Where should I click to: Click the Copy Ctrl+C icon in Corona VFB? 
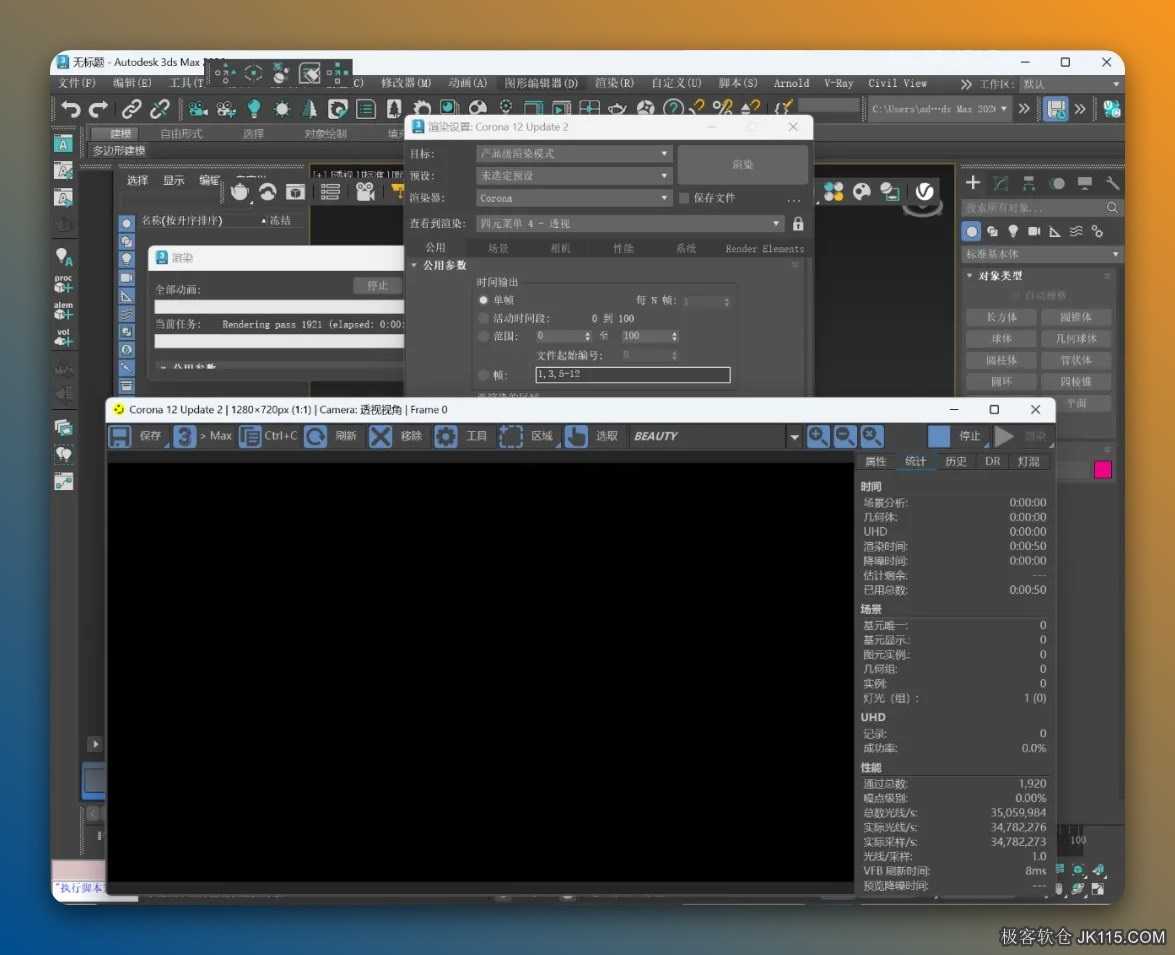[250, 436]
